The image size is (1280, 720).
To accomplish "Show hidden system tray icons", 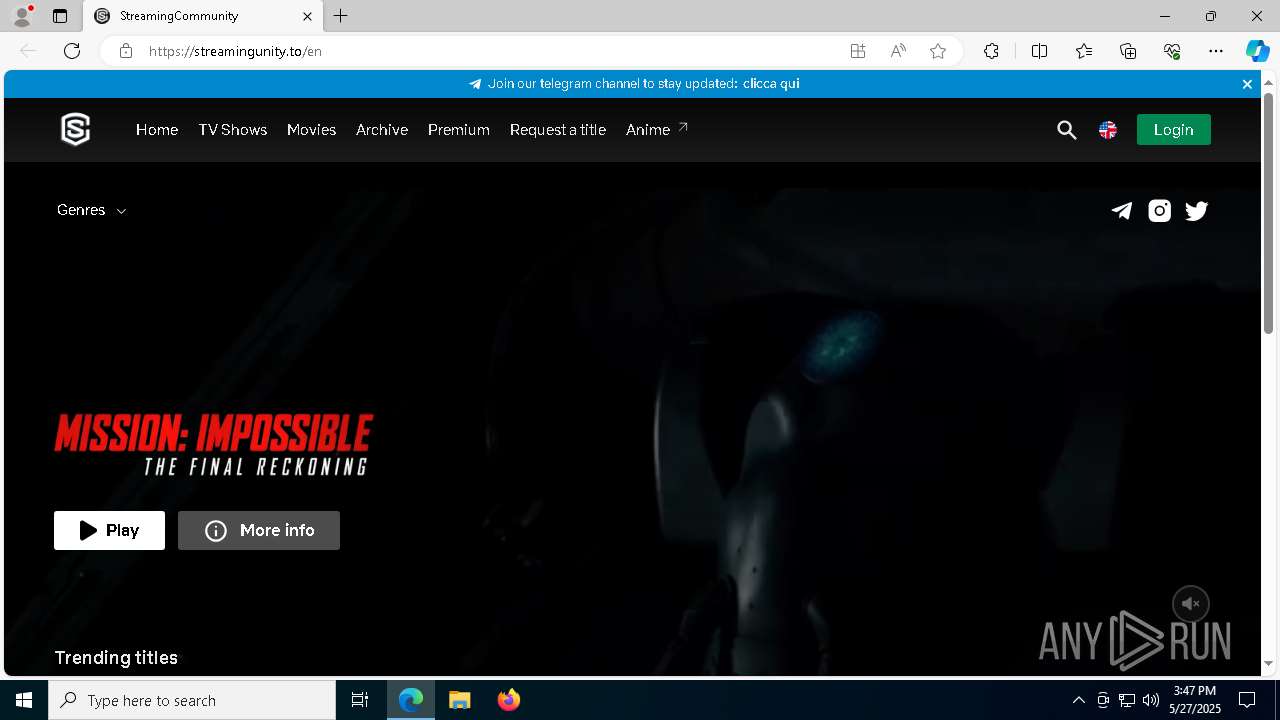I will point(1078,700).
